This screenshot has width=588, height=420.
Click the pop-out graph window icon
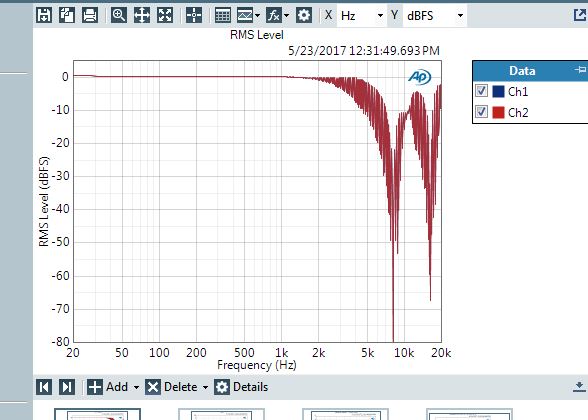(580, 15)
